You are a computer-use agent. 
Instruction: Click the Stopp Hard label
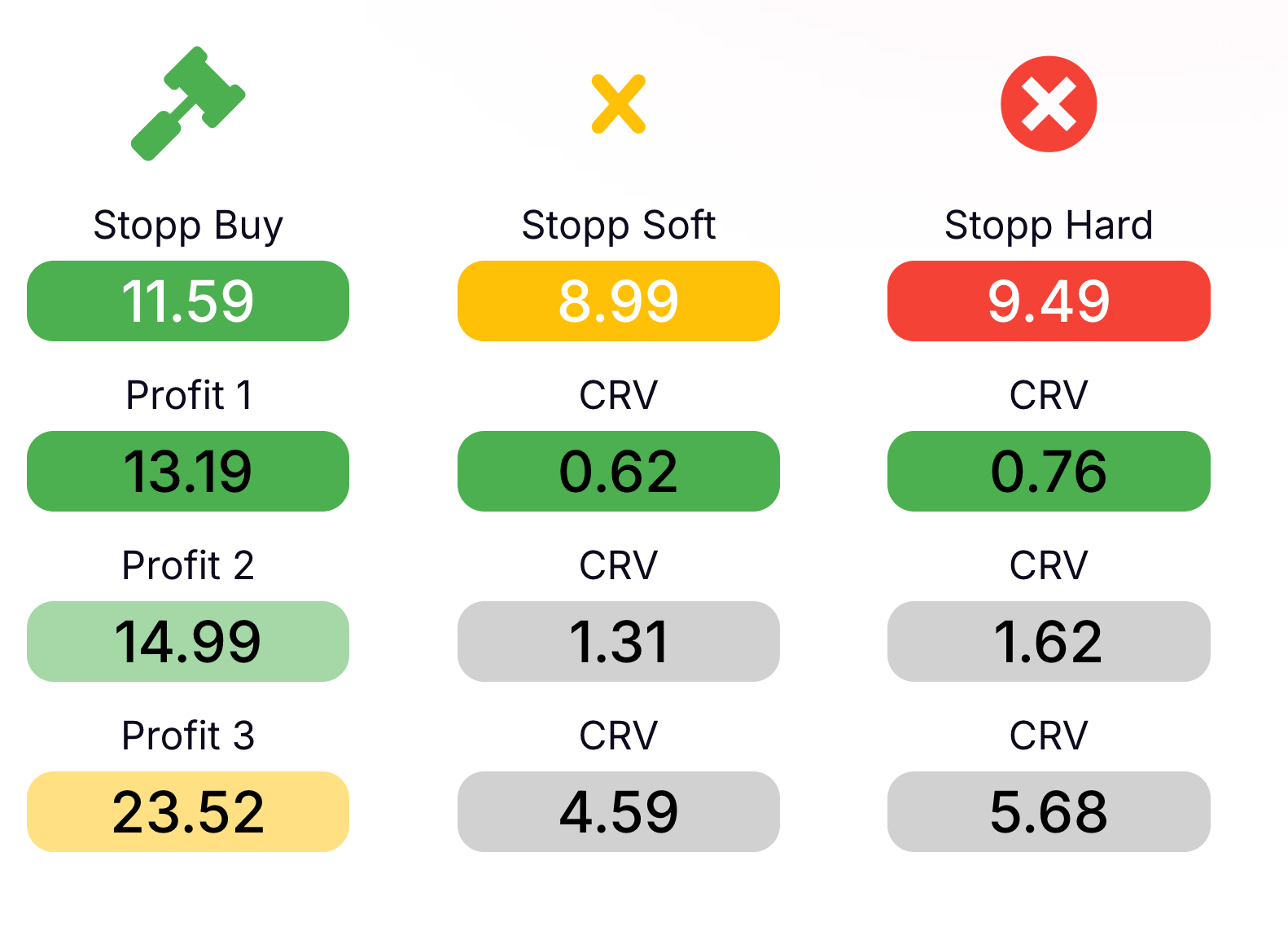click(x=1049, y=226)
